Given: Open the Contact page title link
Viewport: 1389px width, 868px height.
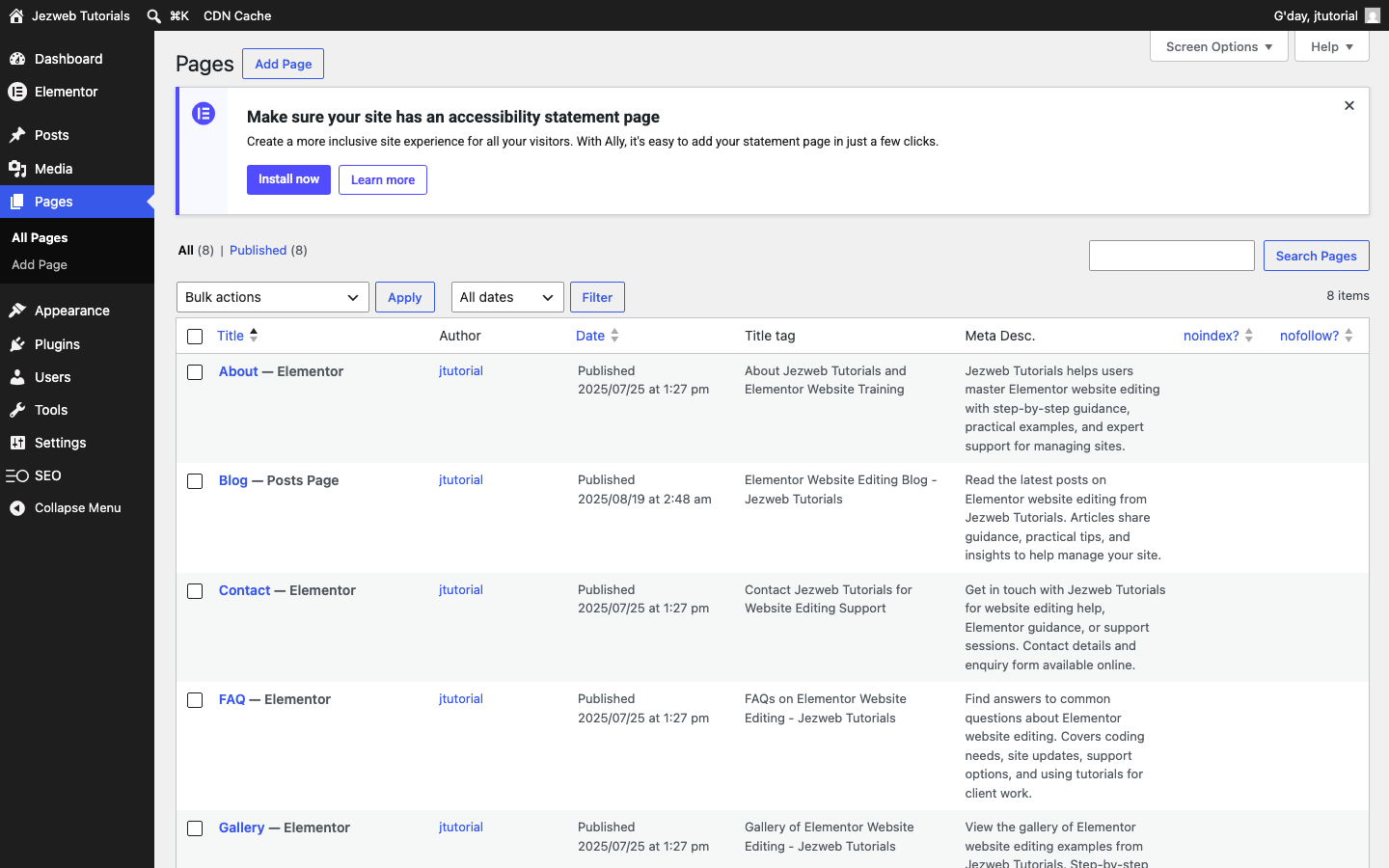Looking at the screenshot, I should (245, 590).
